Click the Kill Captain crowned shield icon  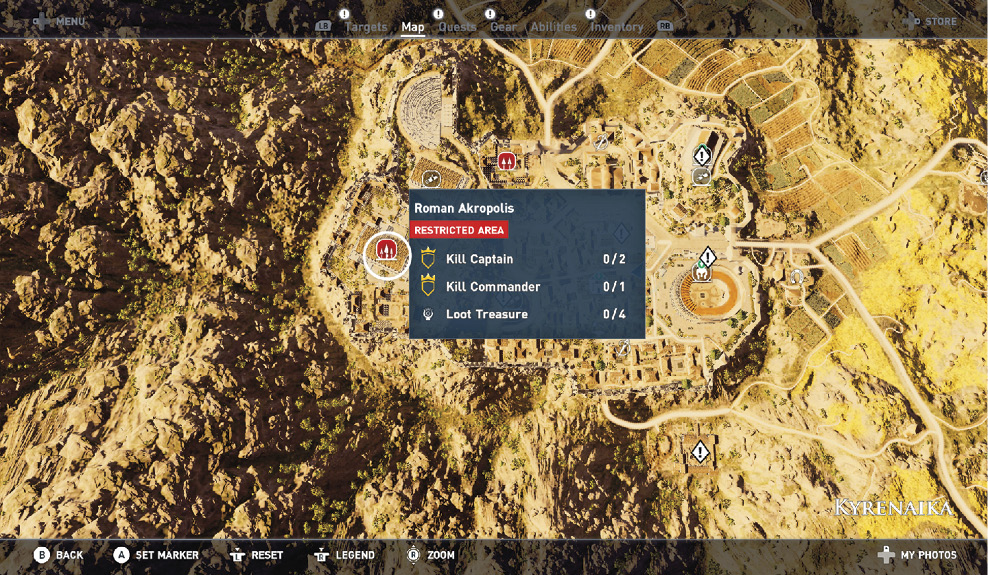click(x=428, y=258)
